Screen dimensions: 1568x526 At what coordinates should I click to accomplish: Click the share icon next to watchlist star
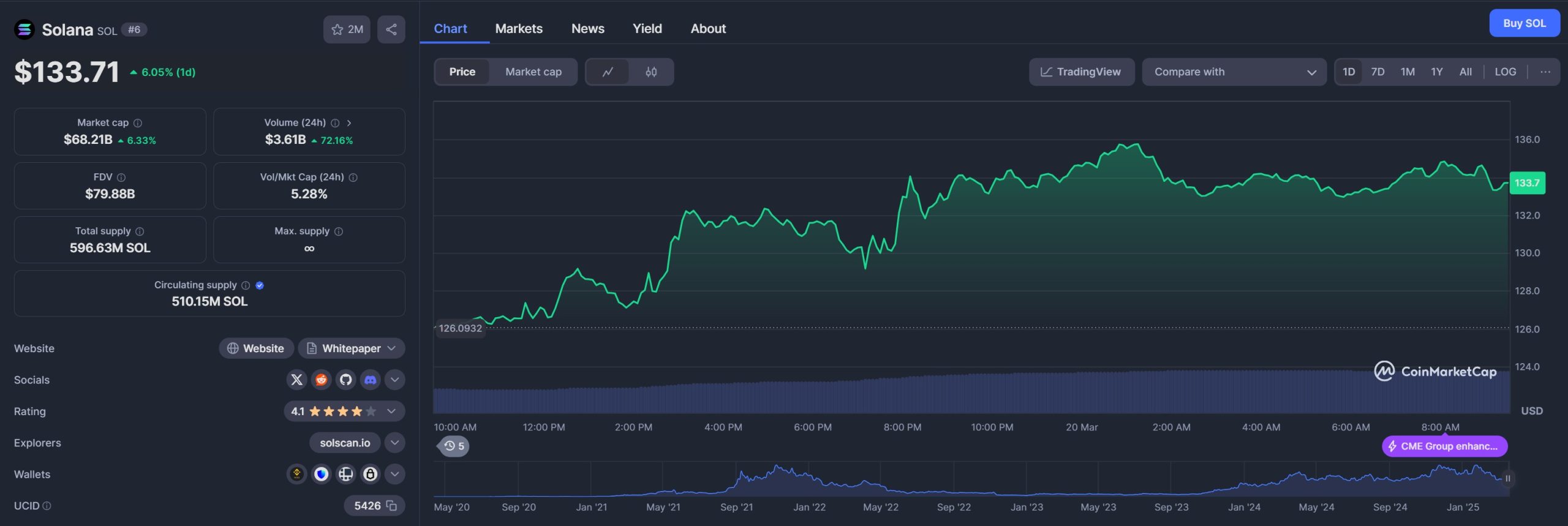click(x=391, y=29)
